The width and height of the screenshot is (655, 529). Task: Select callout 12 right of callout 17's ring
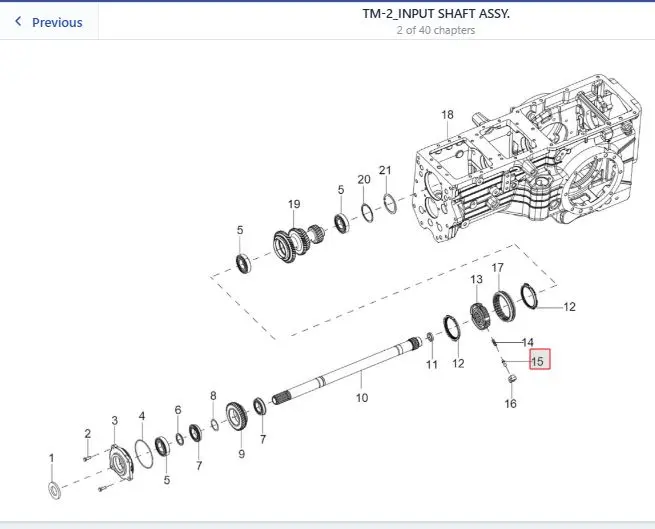point(569,307)
